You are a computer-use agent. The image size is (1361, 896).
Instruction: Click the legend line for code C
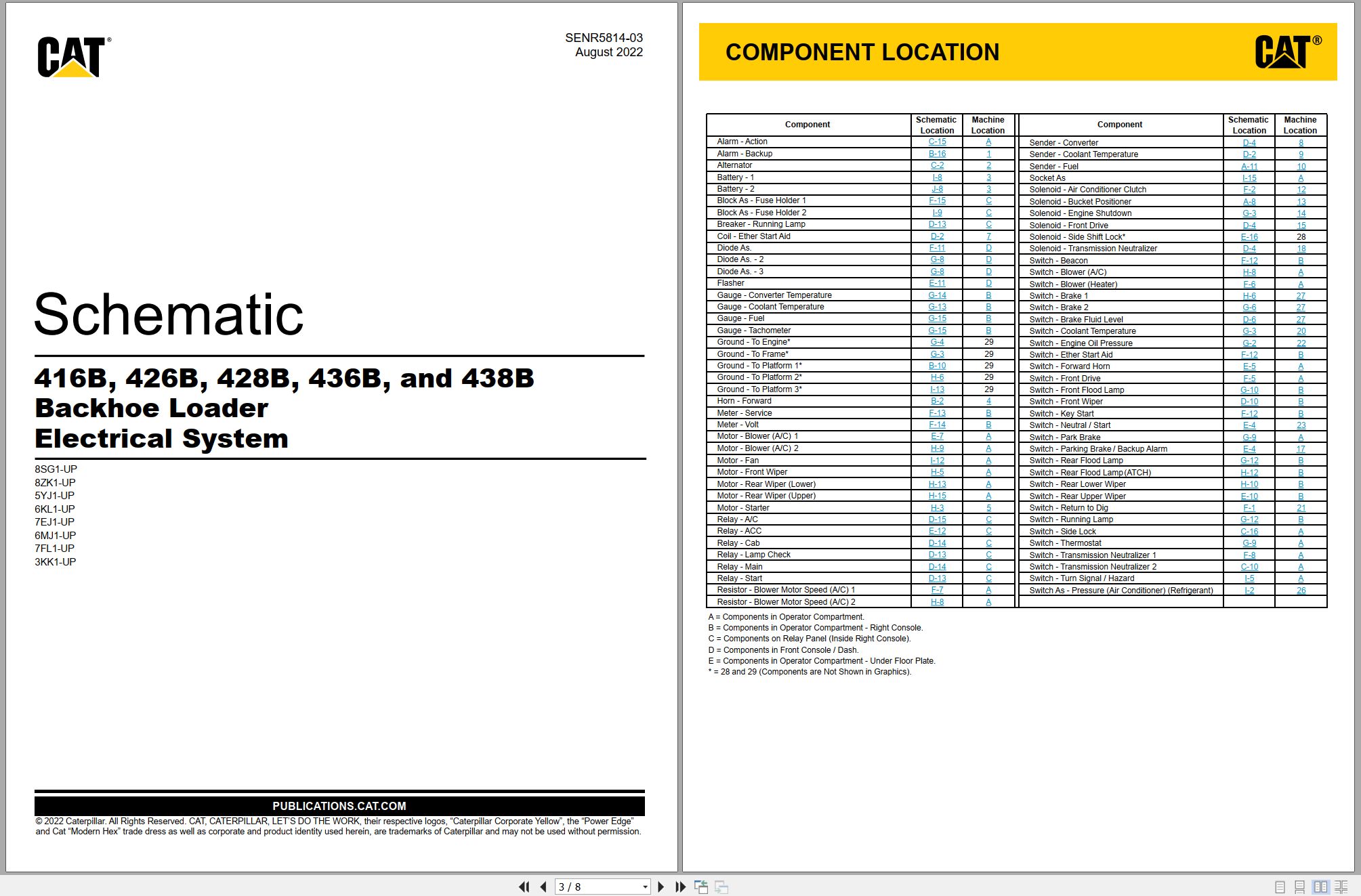(810, 639)
